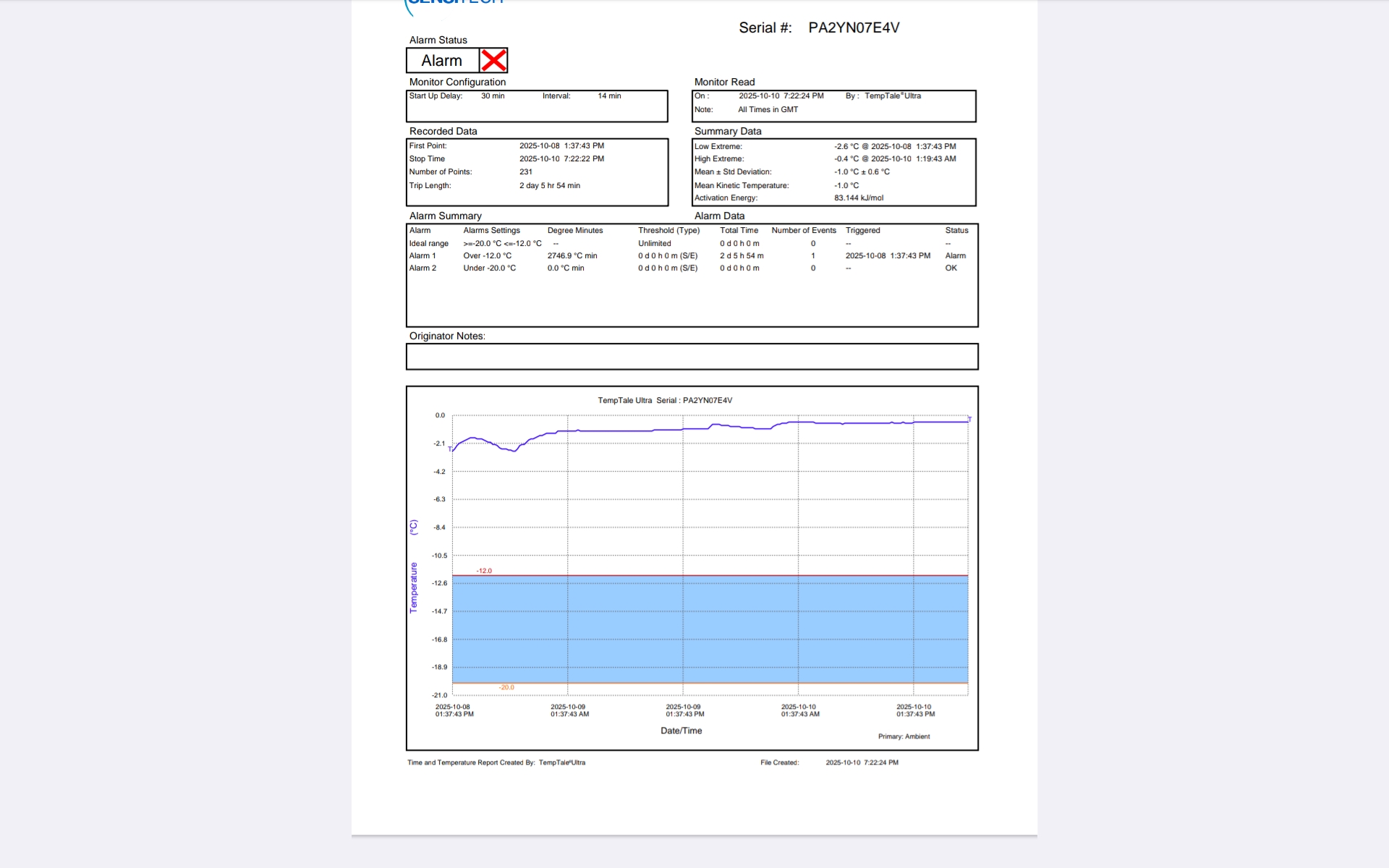Screen dimensions: 1389x868
Task: Click the Alarm 1 row's Alarm status
Action: (x=955, y=255)
